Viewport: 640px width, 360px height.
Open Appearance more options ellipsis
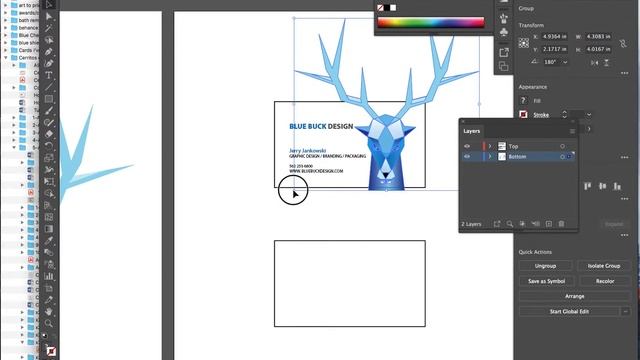coord(624,157)
